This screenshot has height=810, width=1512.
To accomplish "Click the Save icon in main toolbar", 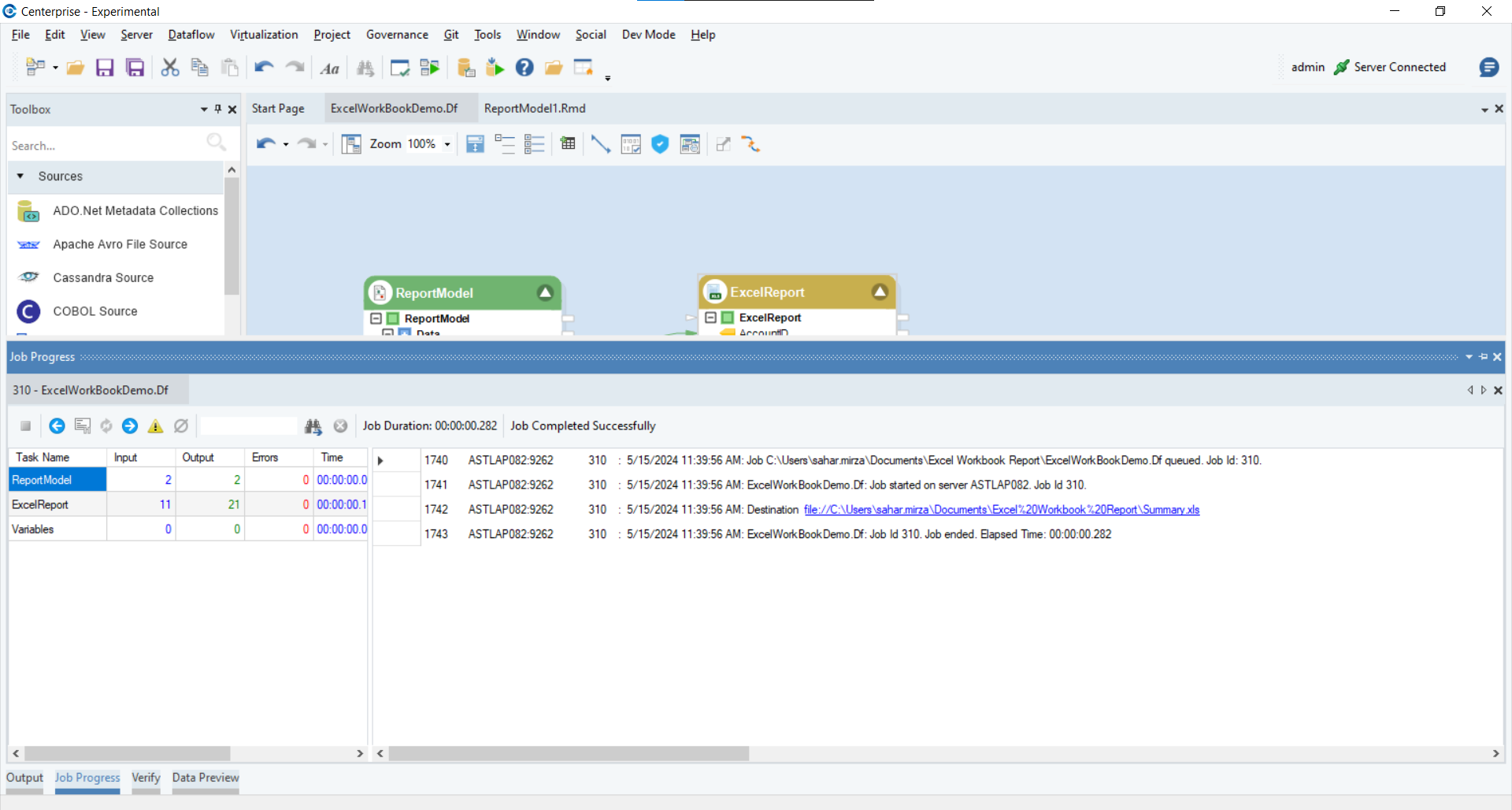I will [105, 68].
